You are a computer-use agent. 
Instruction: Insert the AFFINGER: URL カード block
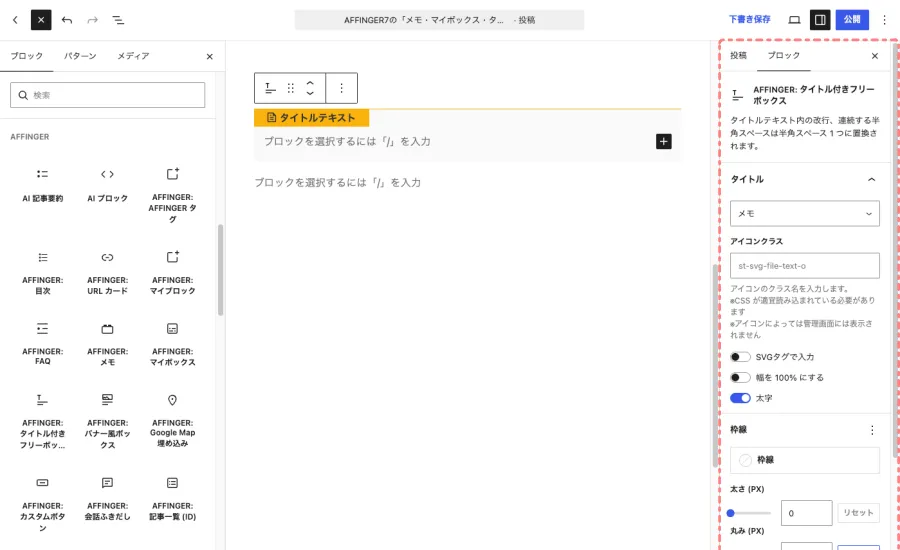click(107, 273)
